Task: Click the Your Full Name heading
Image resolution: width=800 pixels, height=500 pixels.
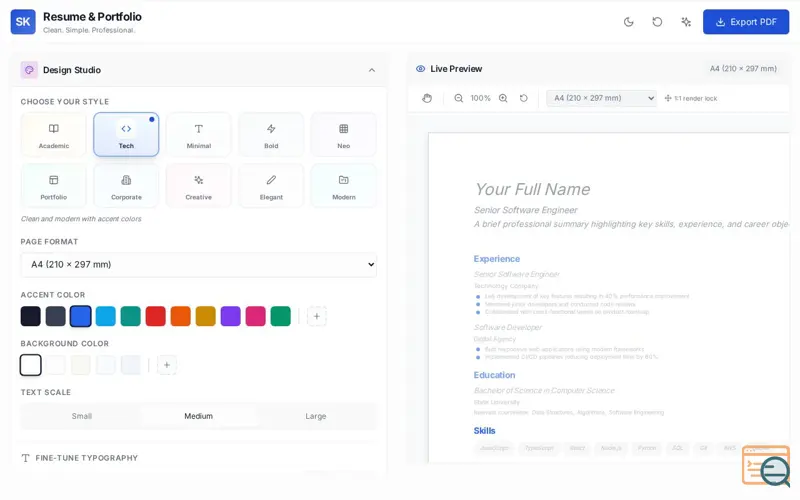Action: point(533,189)
